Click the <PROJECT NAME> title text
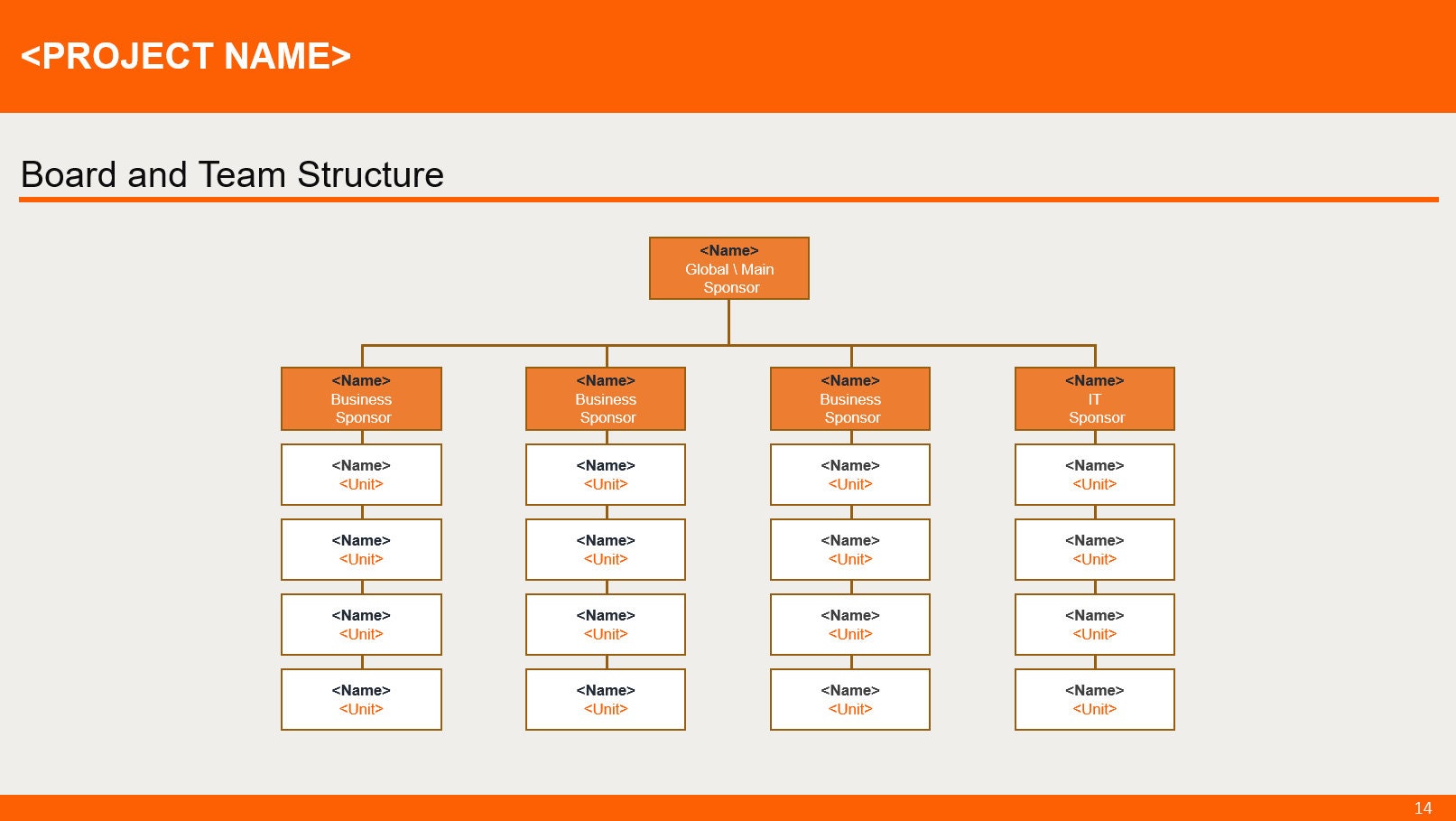This screenshot has width=1456, height=821. 187,56
